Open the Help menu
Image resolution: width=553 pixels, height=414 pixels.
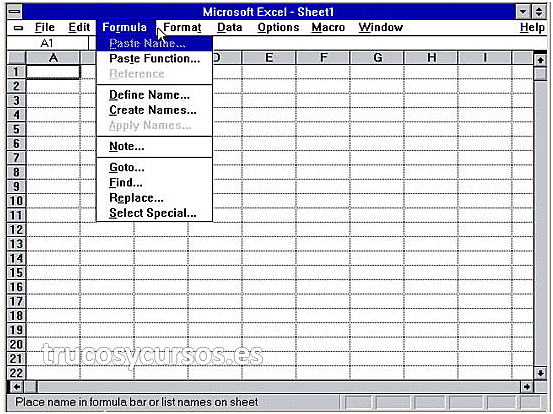pyautogui.click(x=532, y=28)
